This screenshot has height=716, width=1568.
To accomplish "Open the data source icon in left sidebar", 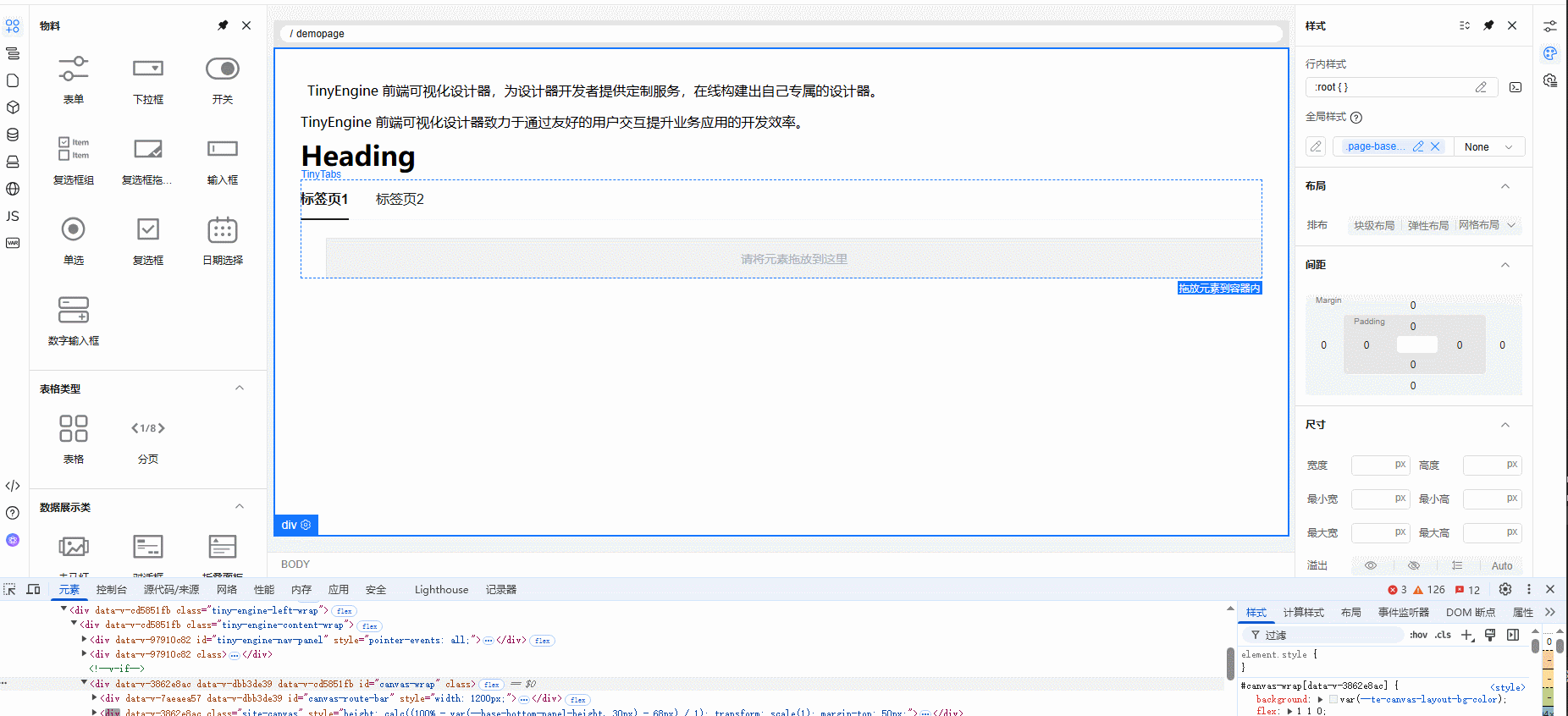I will point(13,135).
